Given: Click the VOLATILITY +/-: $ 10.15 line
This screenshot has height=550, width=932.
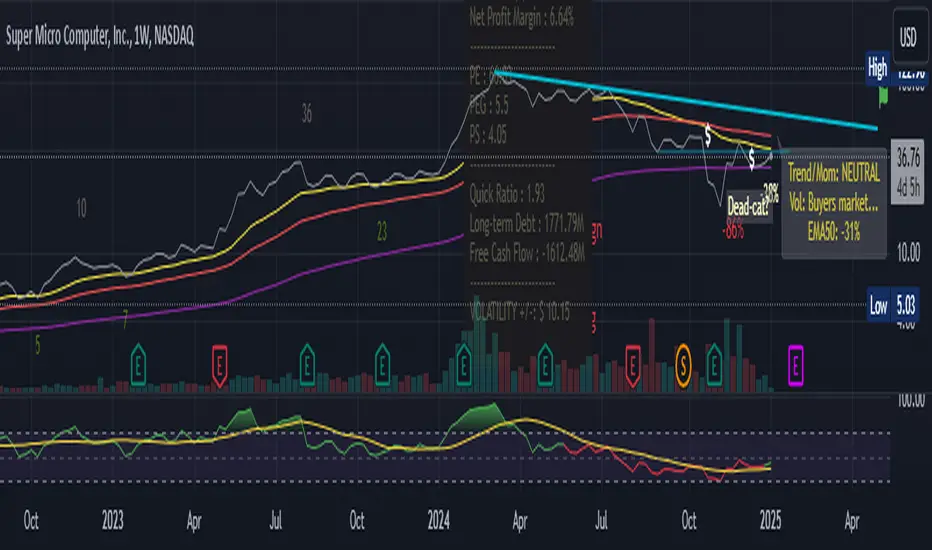Looking at the screenshot, I should pyautogui.click(x=520, y=311).
